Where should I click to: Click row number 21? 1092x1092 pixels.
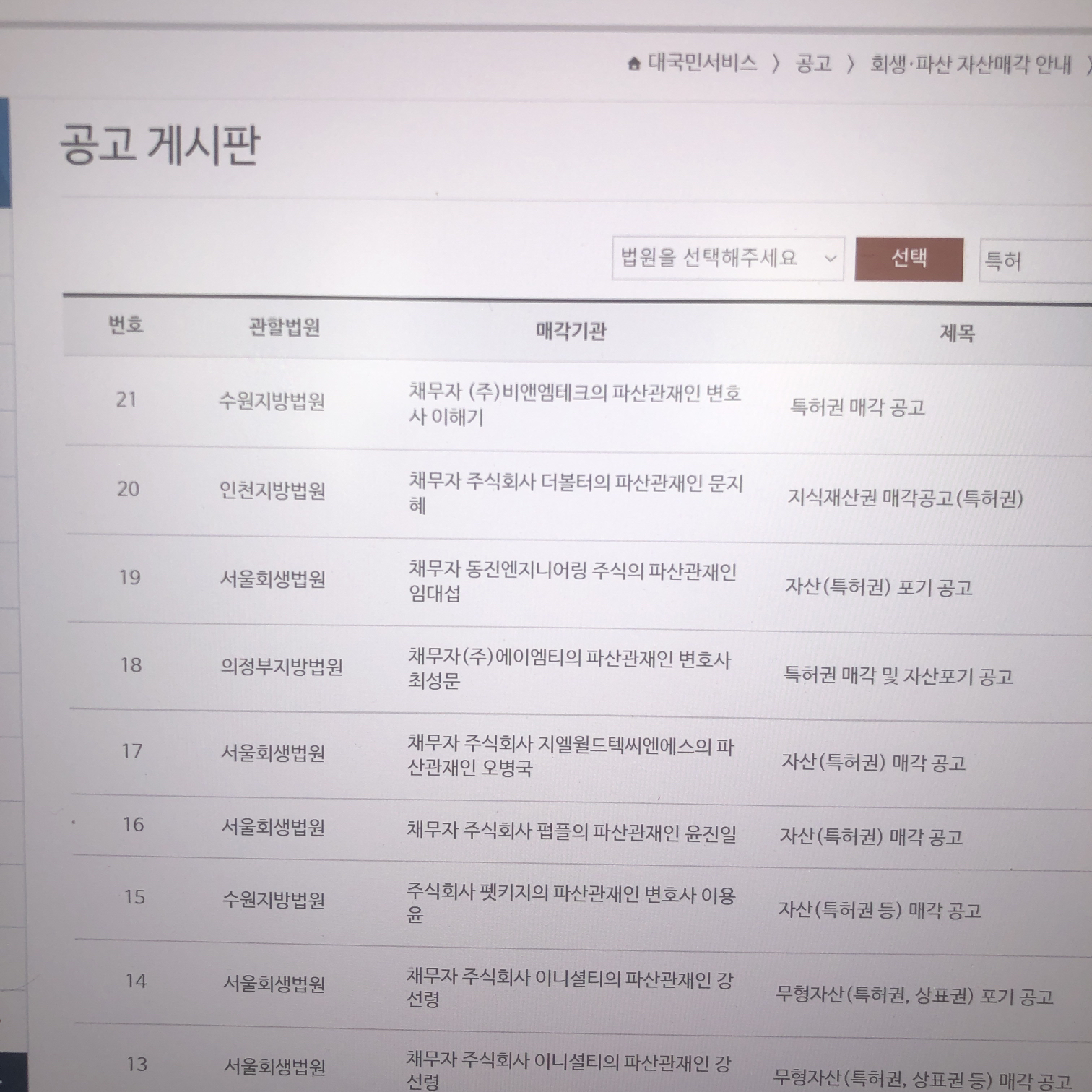pyautogui.click(x=126, y=399)
